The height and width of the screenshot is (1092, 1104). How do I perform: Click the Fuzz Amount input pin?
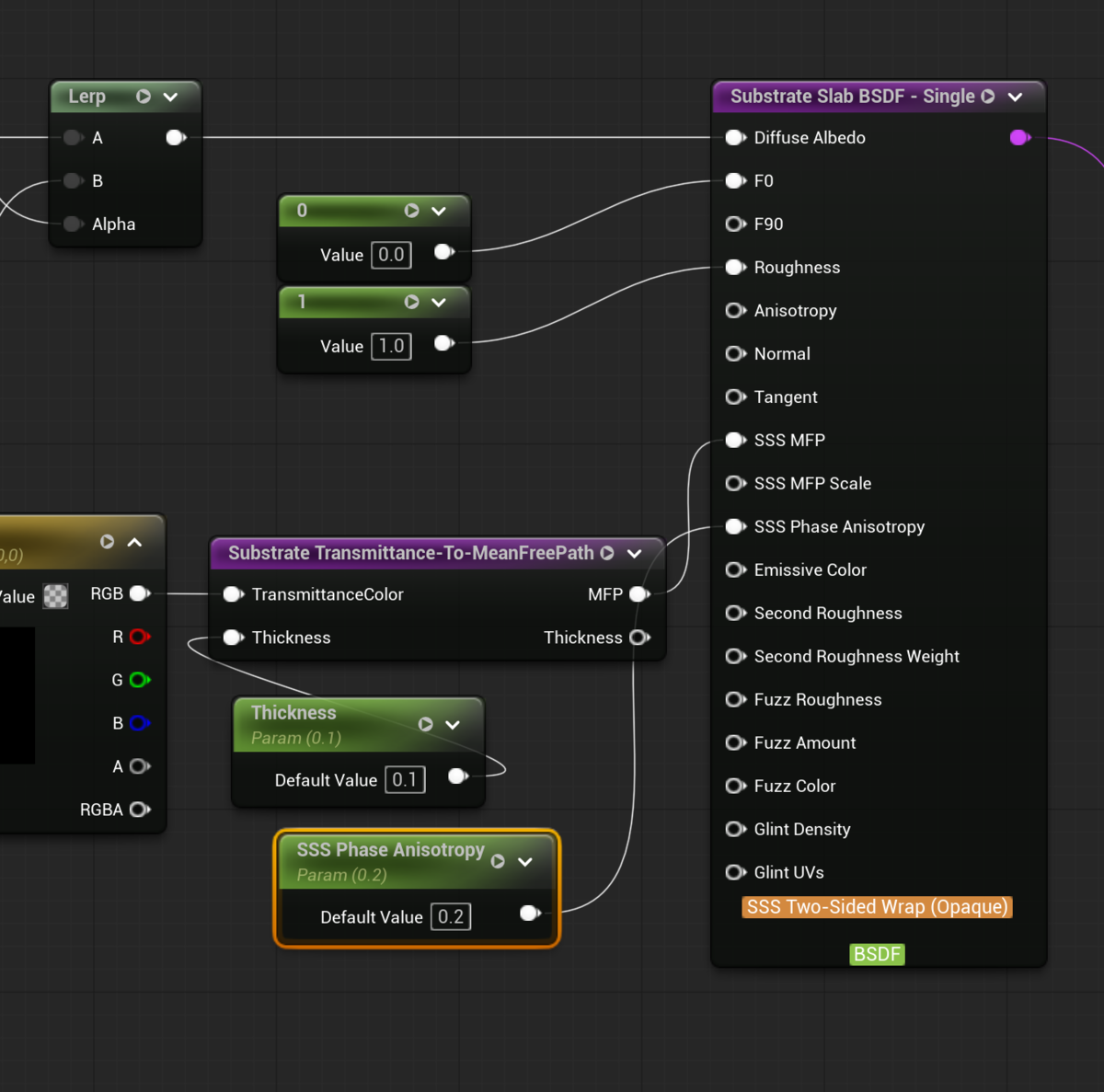pyautogui.click(x=735, y=743)
